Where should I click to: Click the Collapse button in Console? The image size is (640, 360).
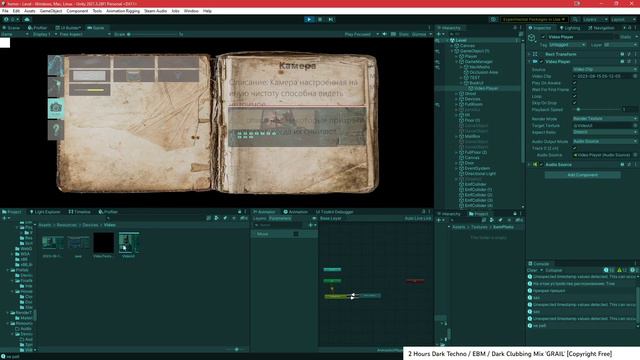click(x=553, y=270)
